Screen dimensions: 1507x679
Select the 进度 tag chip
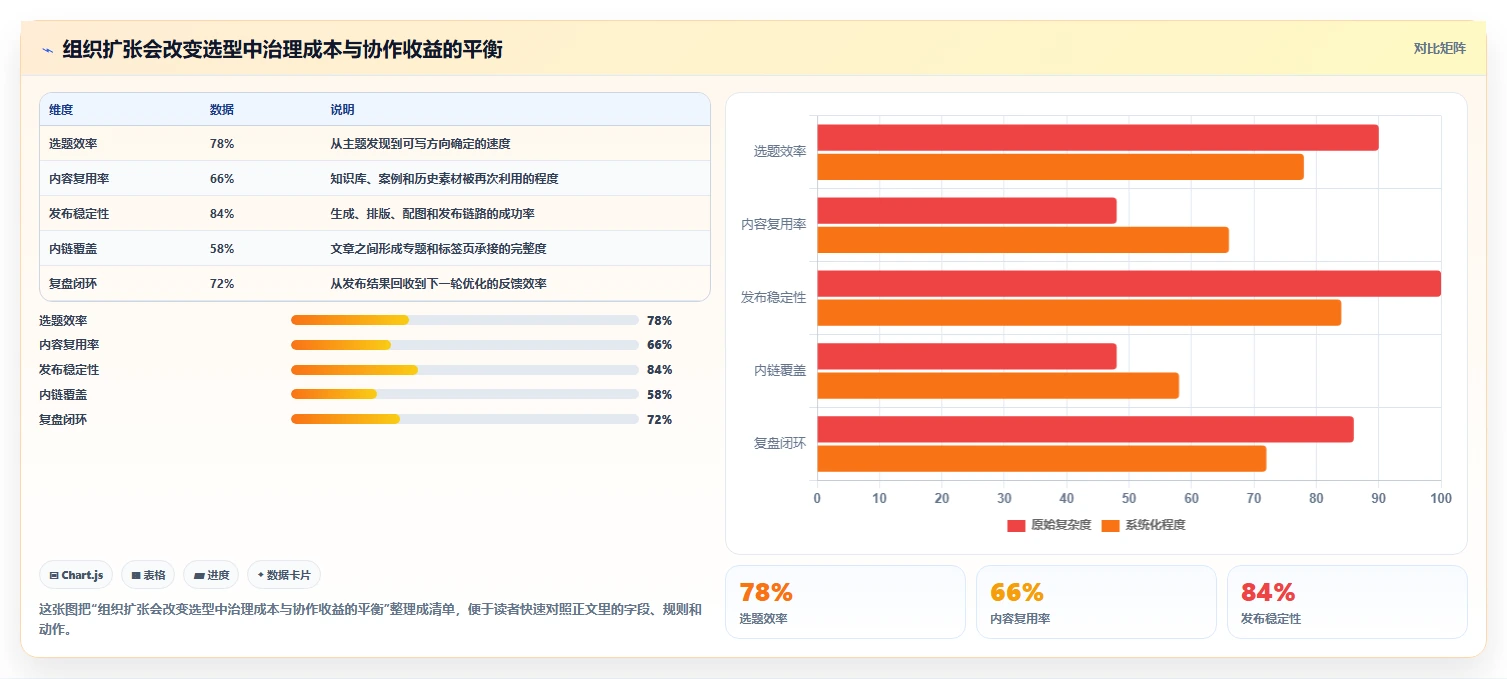tap(211, 575)
